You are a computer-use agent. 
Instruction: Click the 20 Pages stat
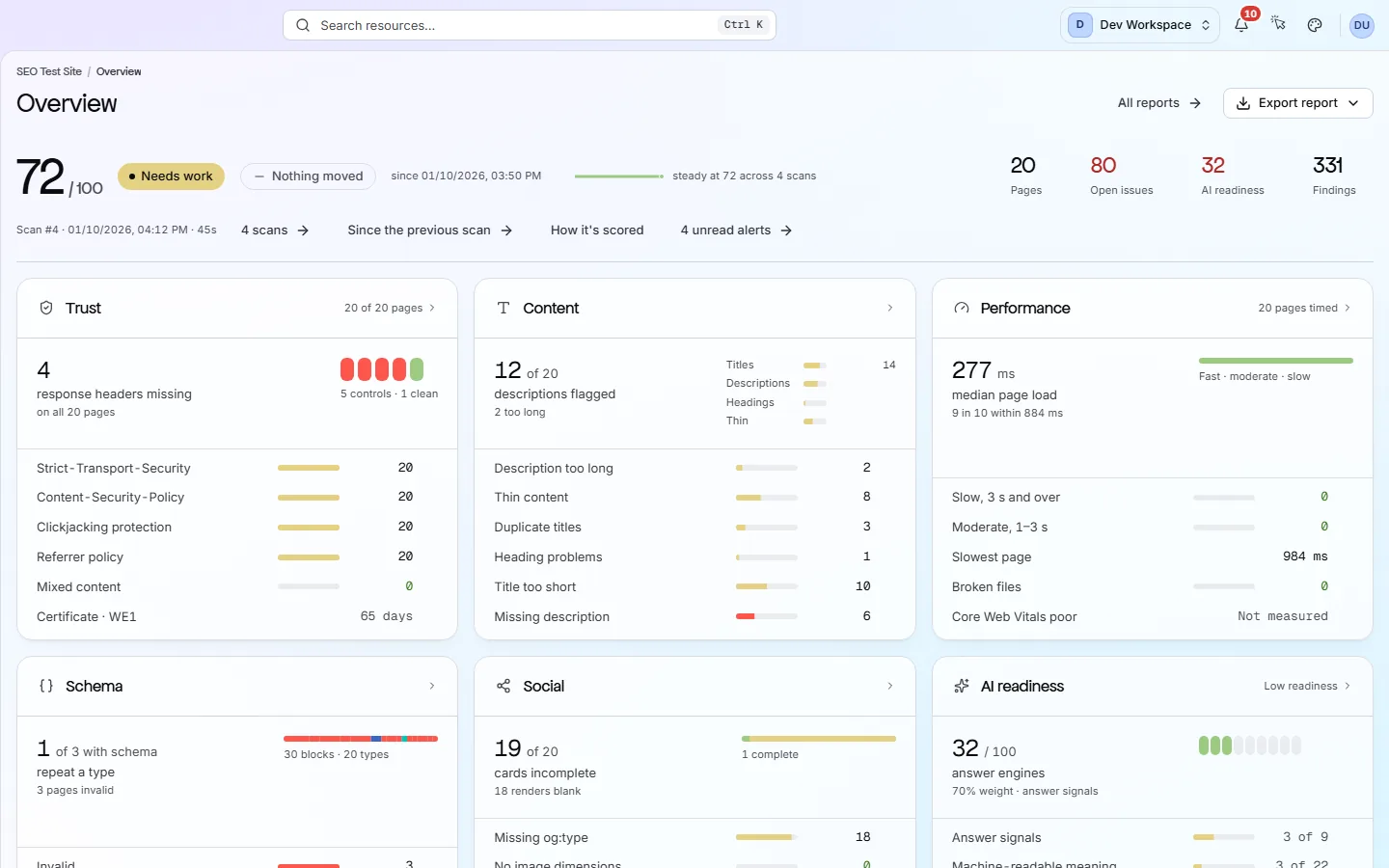click(x=1025, y=175)
